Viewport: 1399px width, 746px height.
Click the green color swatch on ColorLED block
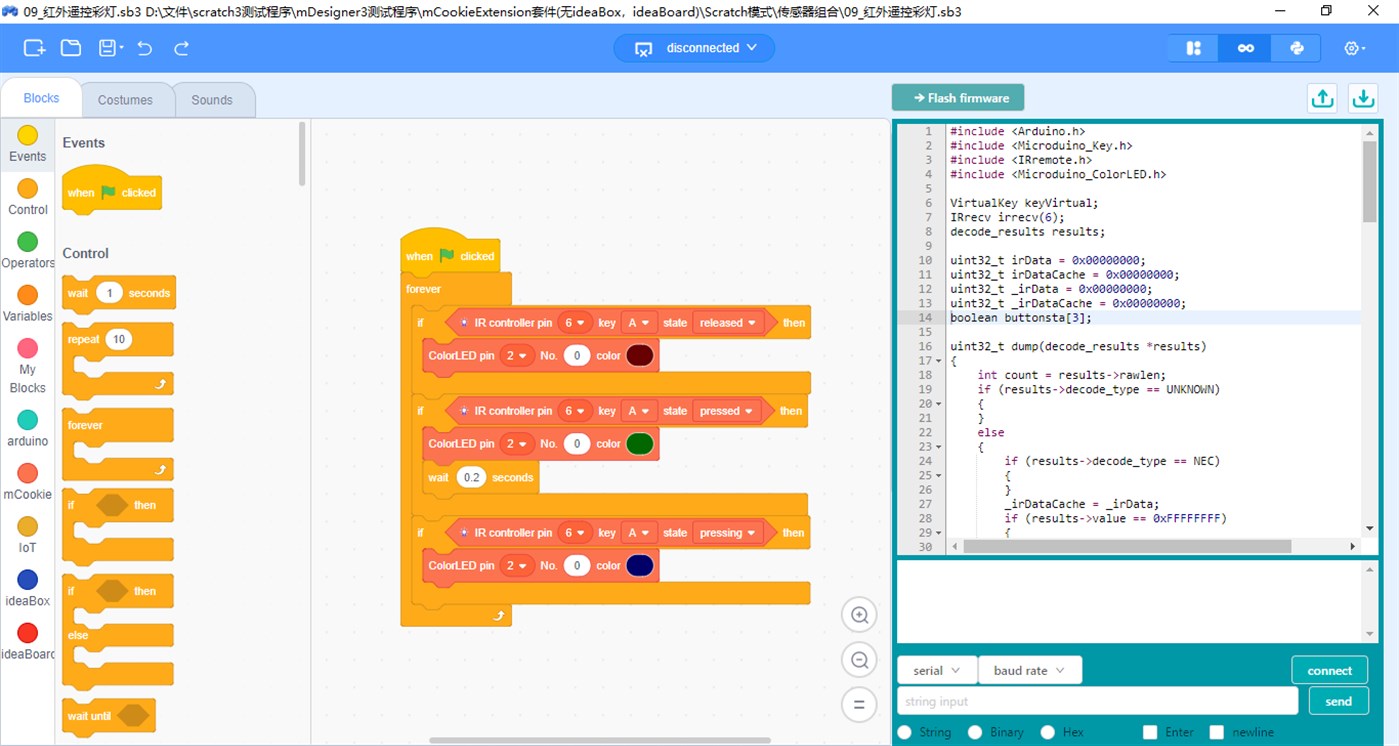(x=640, y=443)
